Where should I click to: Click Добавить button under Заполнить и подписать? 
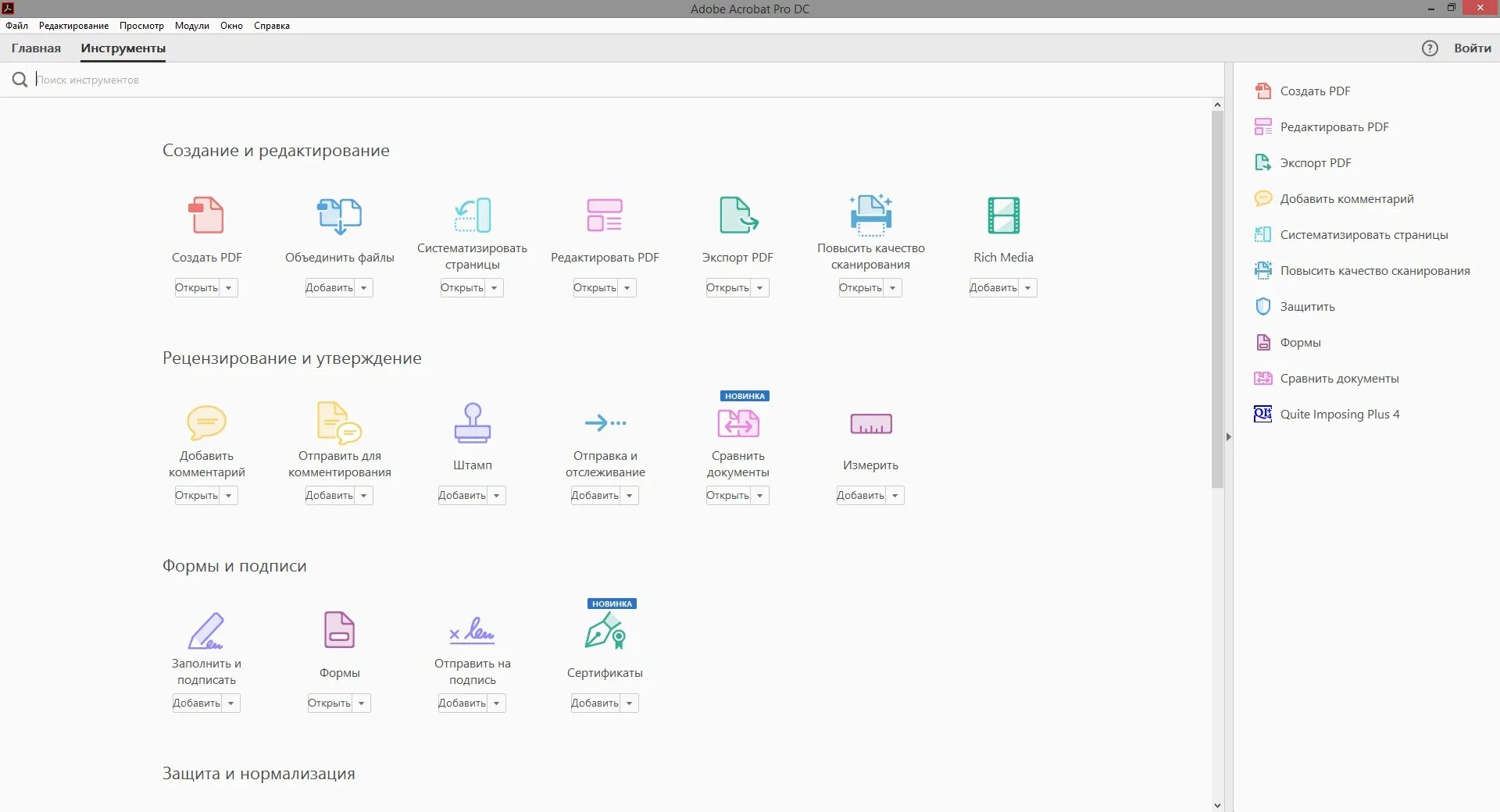(x=197, y=703)
